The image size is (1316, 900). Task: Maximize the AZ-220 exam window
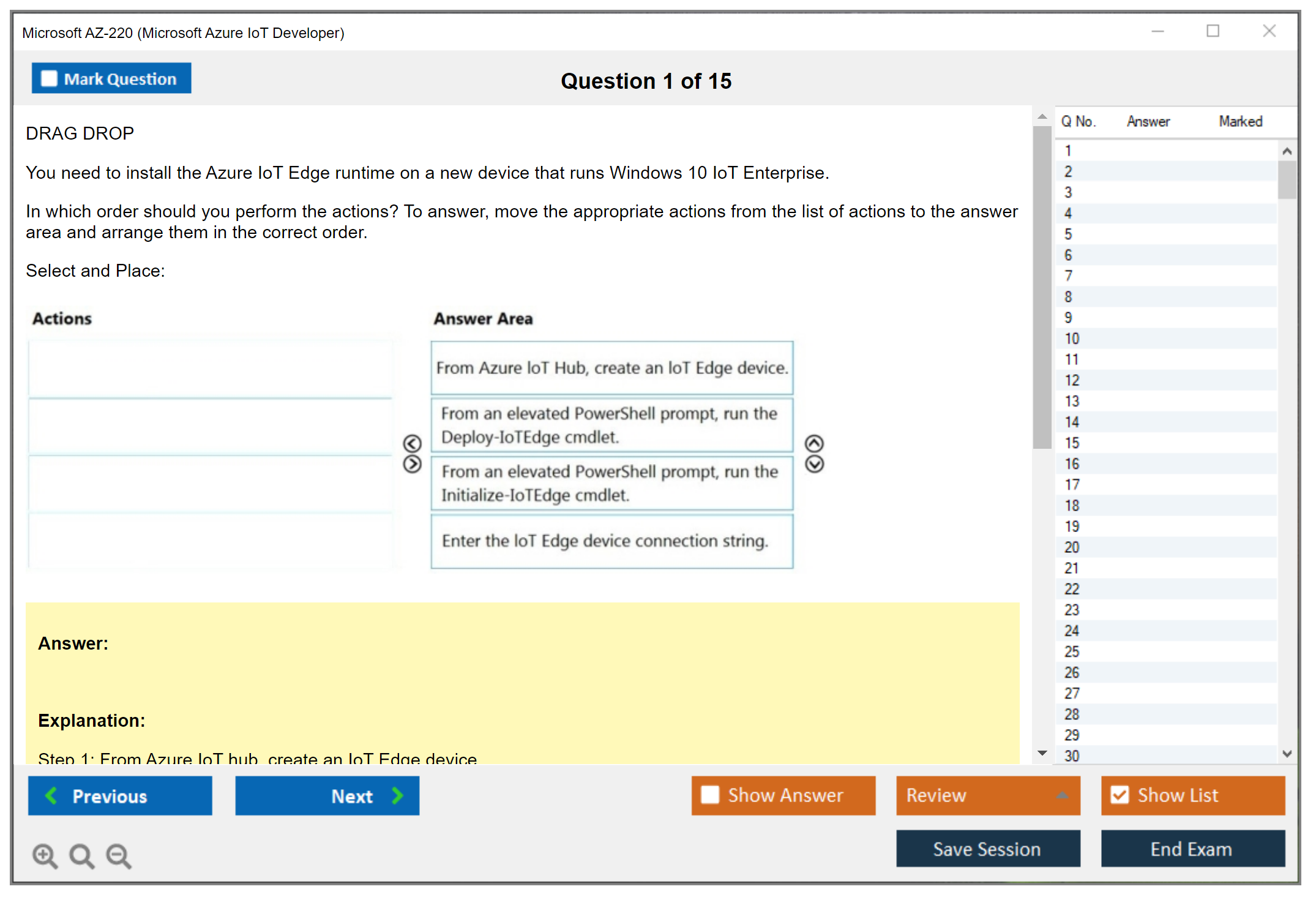1213,31
